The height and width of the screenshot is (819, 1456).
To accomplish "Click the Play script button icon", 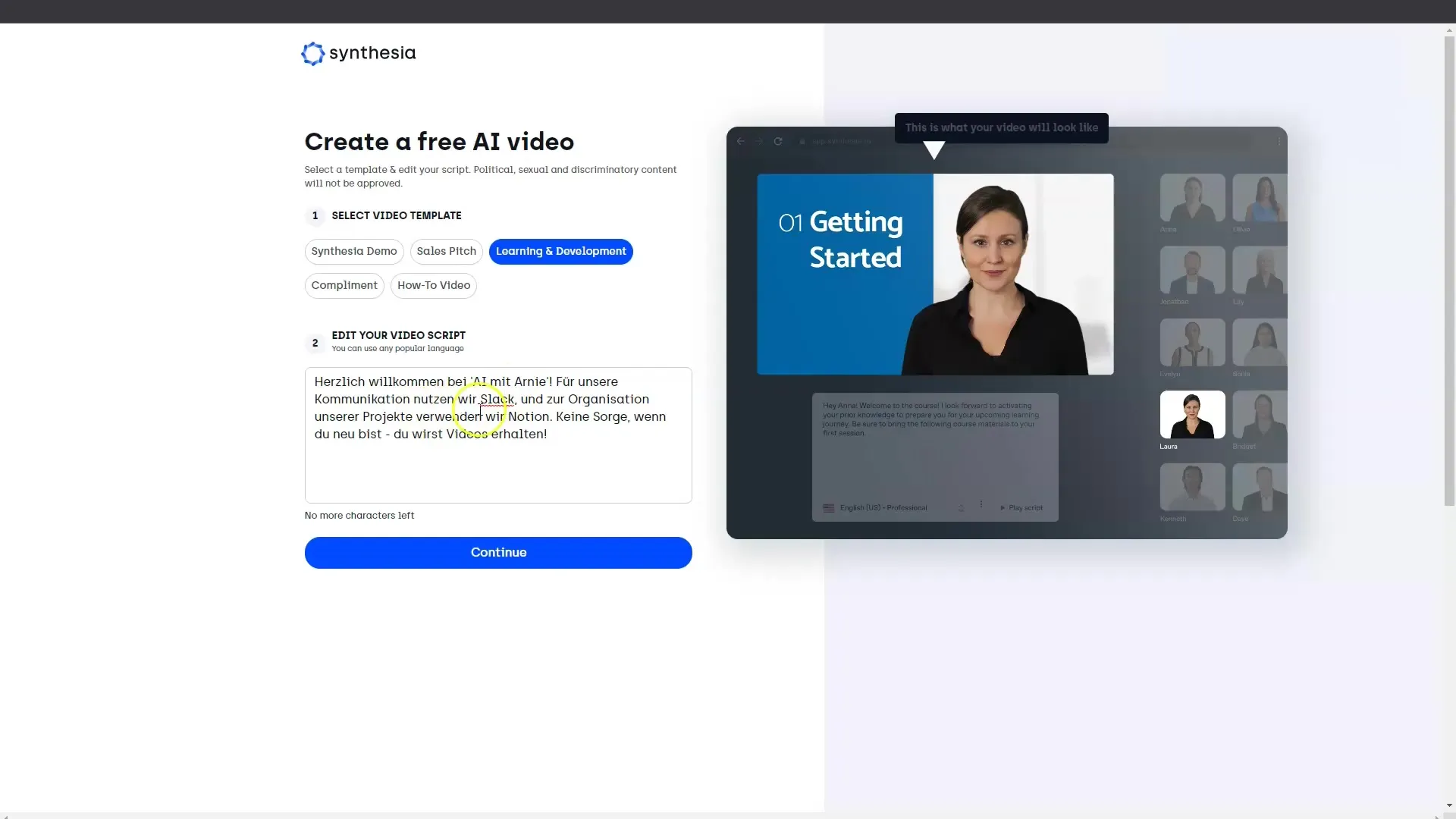I will click(1002, 507).
